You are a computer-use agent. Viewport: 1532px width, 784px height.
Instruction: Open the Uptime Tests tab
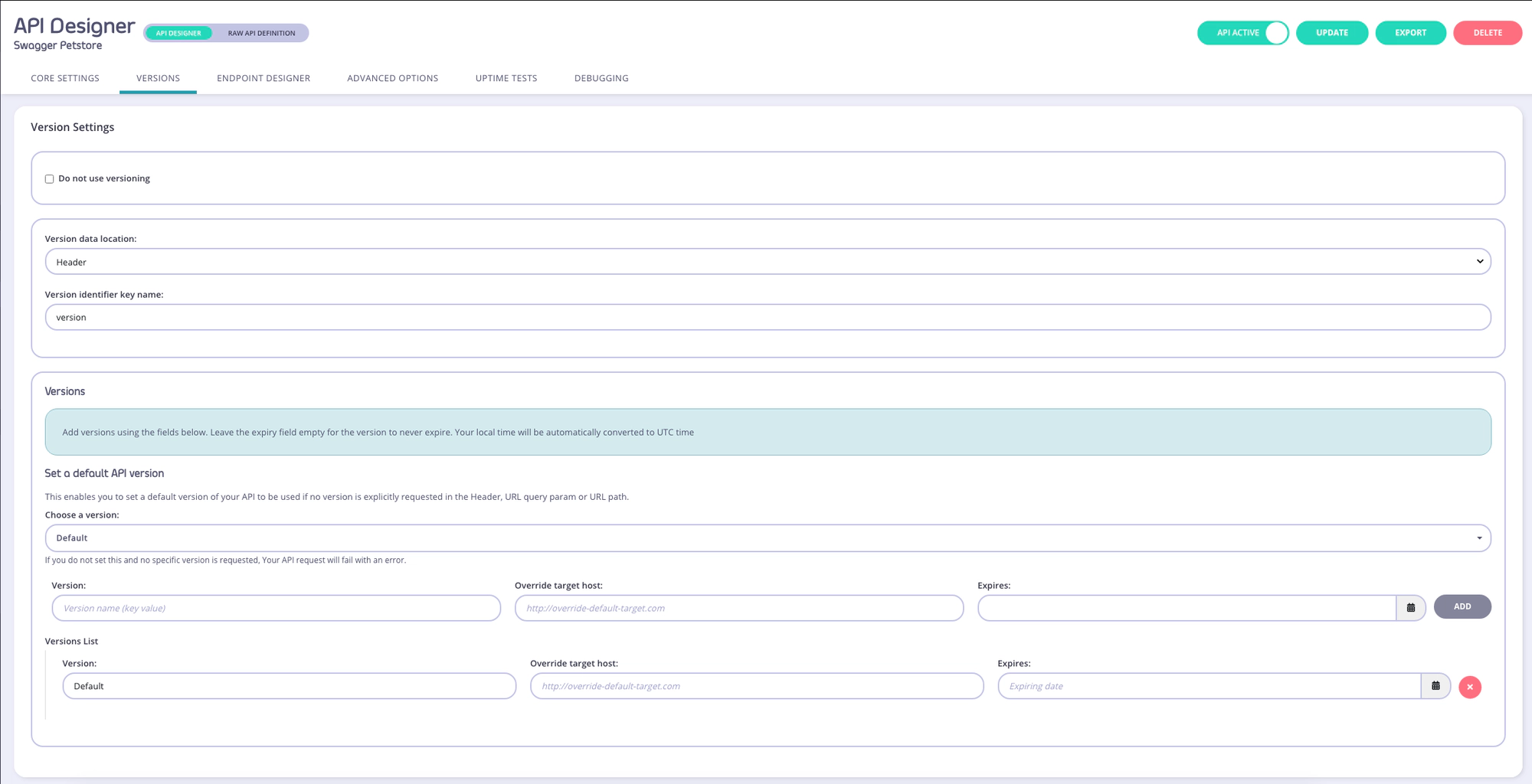(506, 78)
